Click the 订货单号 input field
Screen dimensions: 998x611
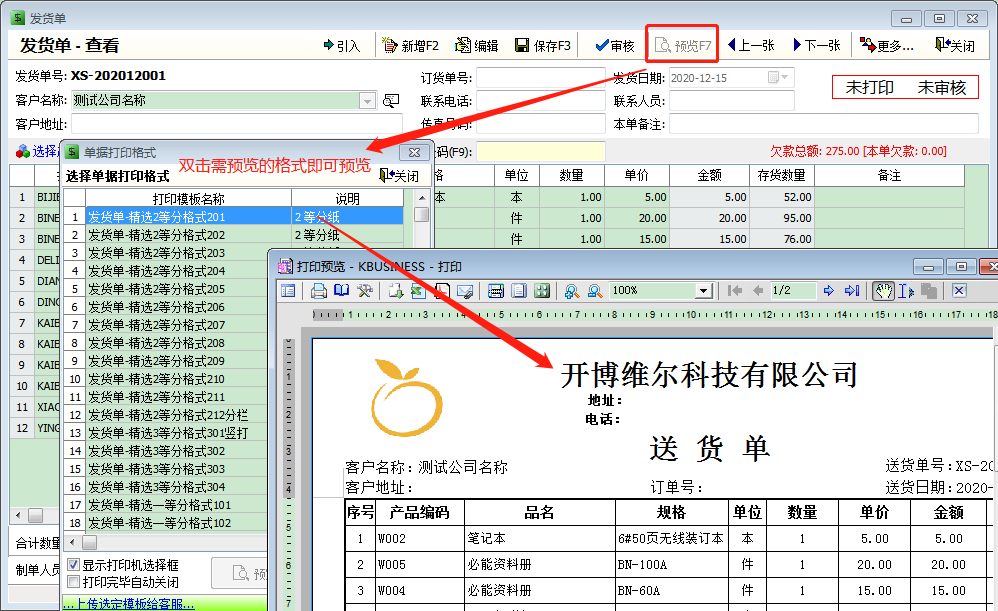coord(541,78)
